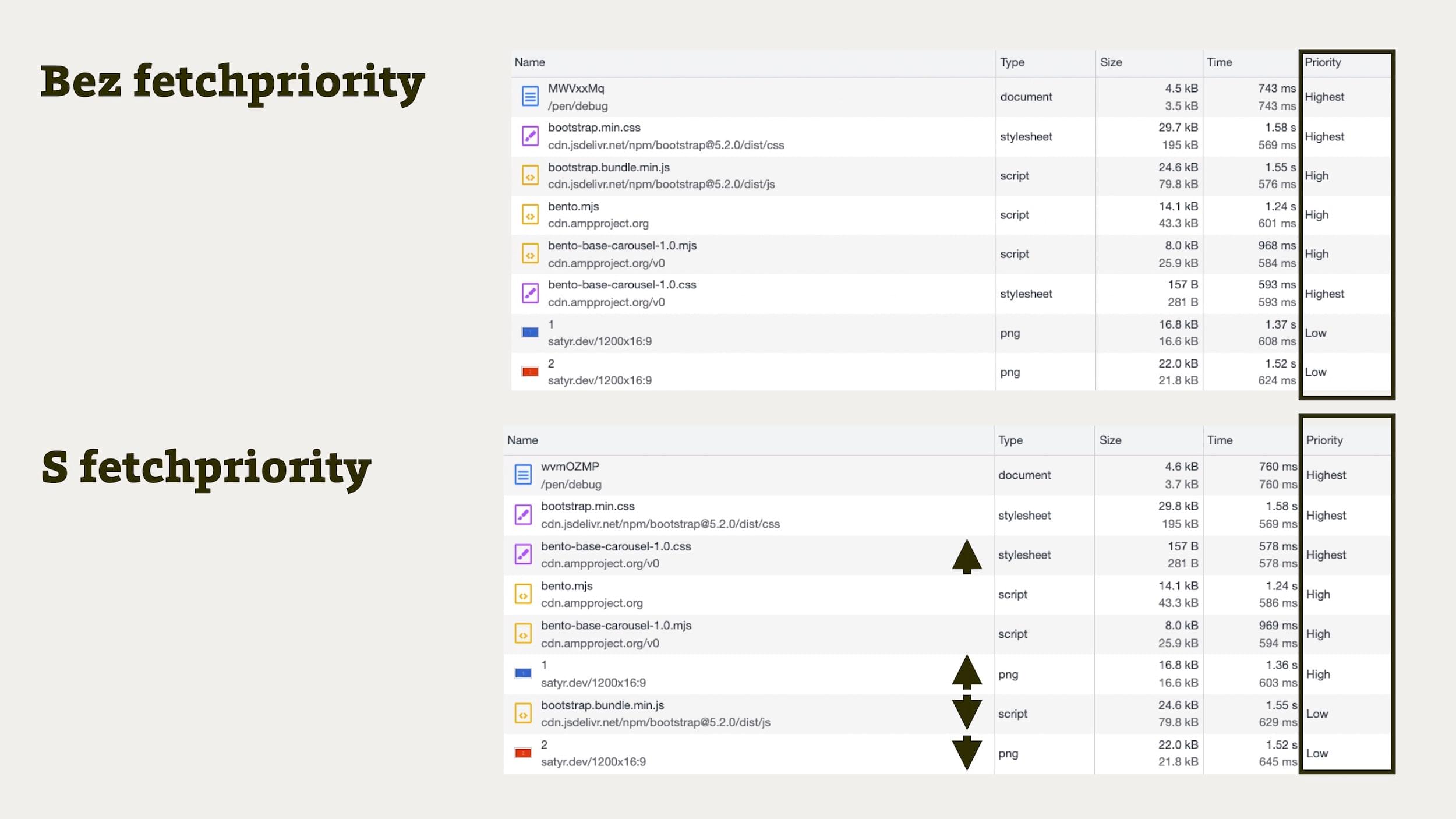Sort top table by Priority column header

point(1323,62)
